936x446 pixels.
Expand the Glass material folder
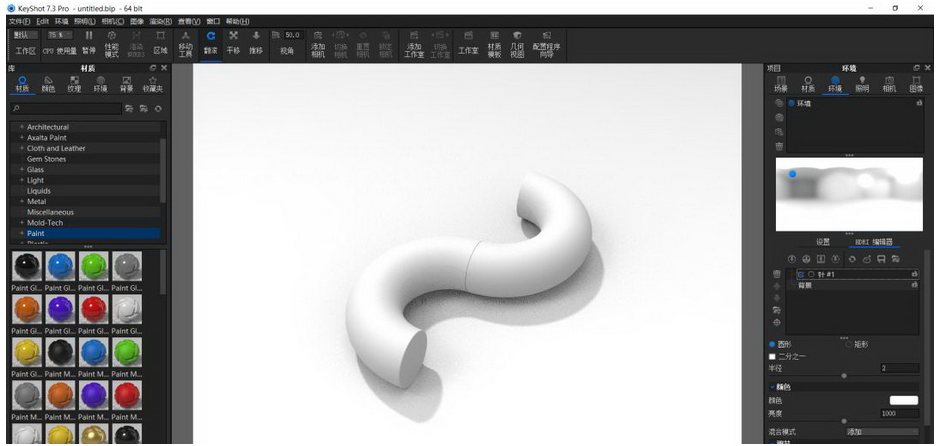[21, 170]
